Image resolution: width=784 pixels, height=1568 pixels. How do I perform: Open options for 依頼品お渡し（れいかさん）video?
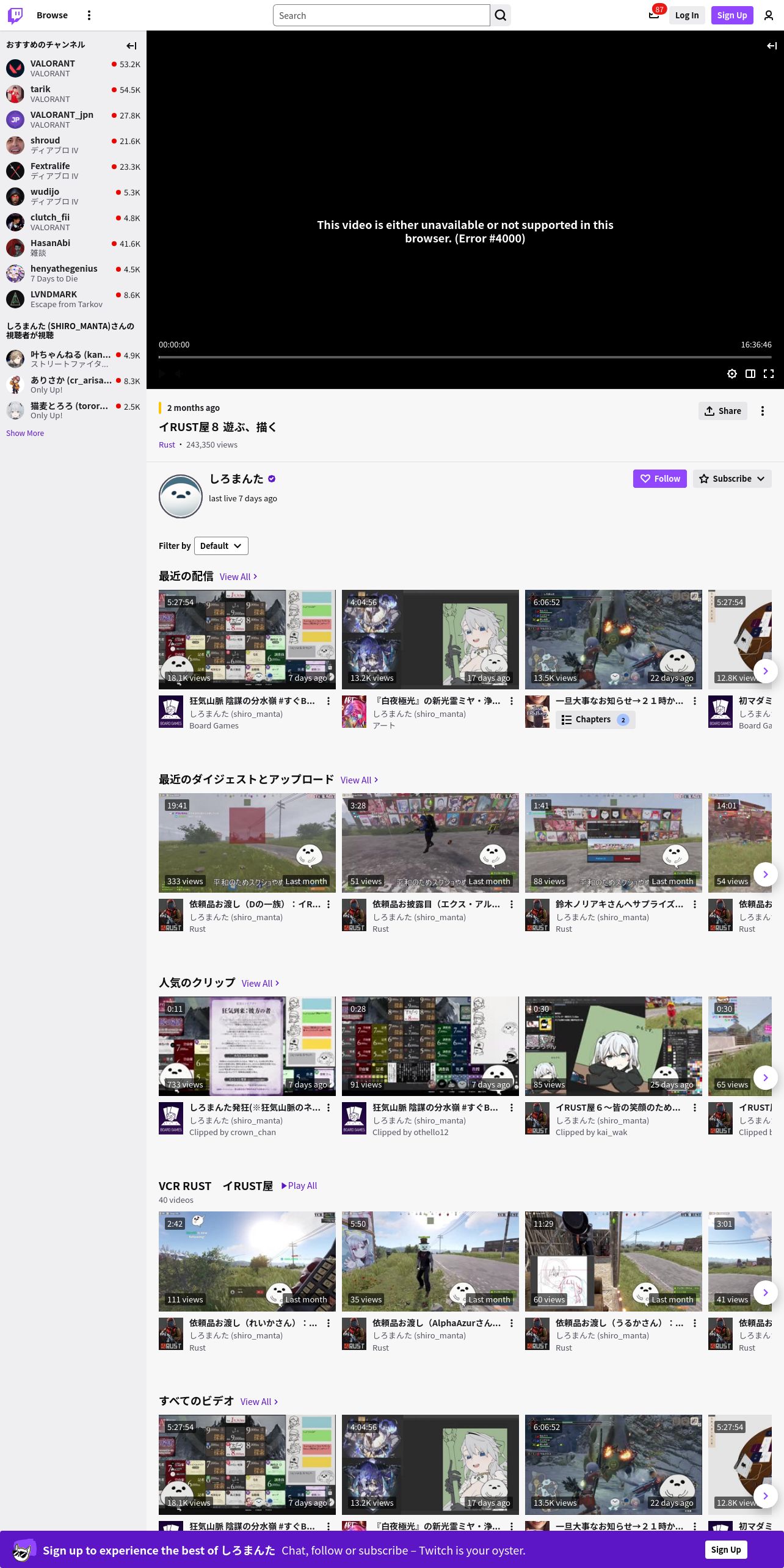point(328,1323)
